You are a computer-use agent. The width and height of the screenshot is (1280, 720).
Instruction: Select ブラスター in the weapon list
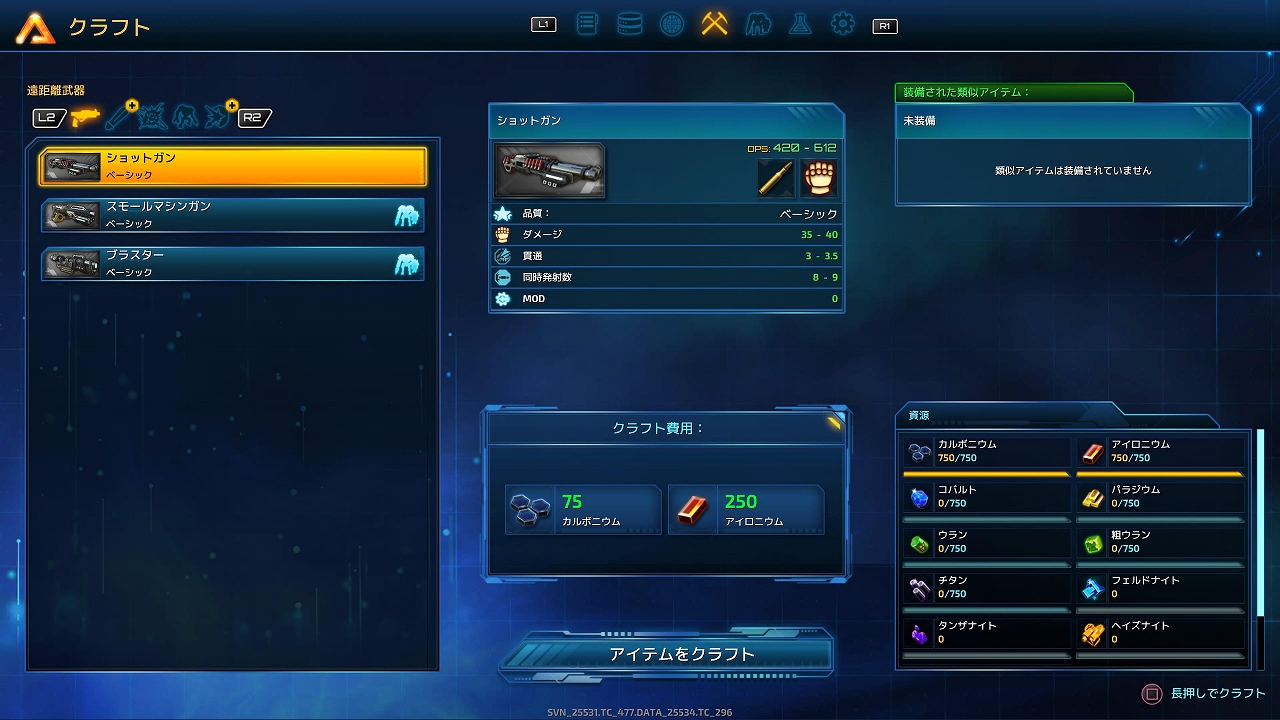pyautogui.click(x=233, y=264)
